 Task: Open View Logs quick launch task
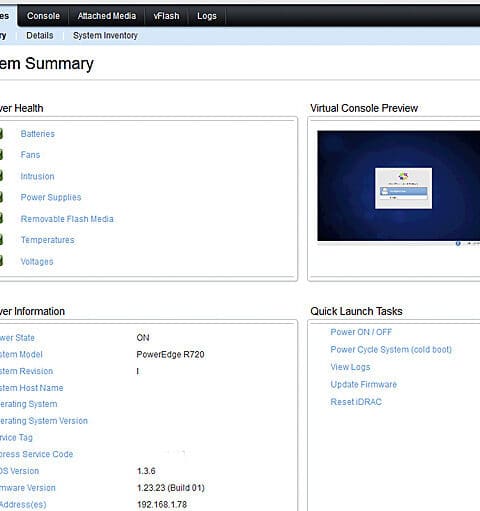[x=350, y=367]
